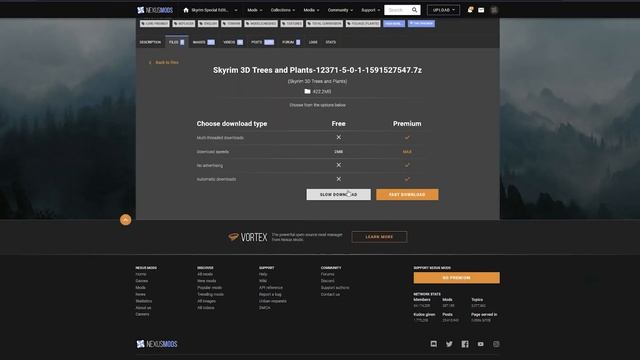This screenshot has width=640, height=360.
Task: Open the Help footer link
Action: click(x=263, y=274)
